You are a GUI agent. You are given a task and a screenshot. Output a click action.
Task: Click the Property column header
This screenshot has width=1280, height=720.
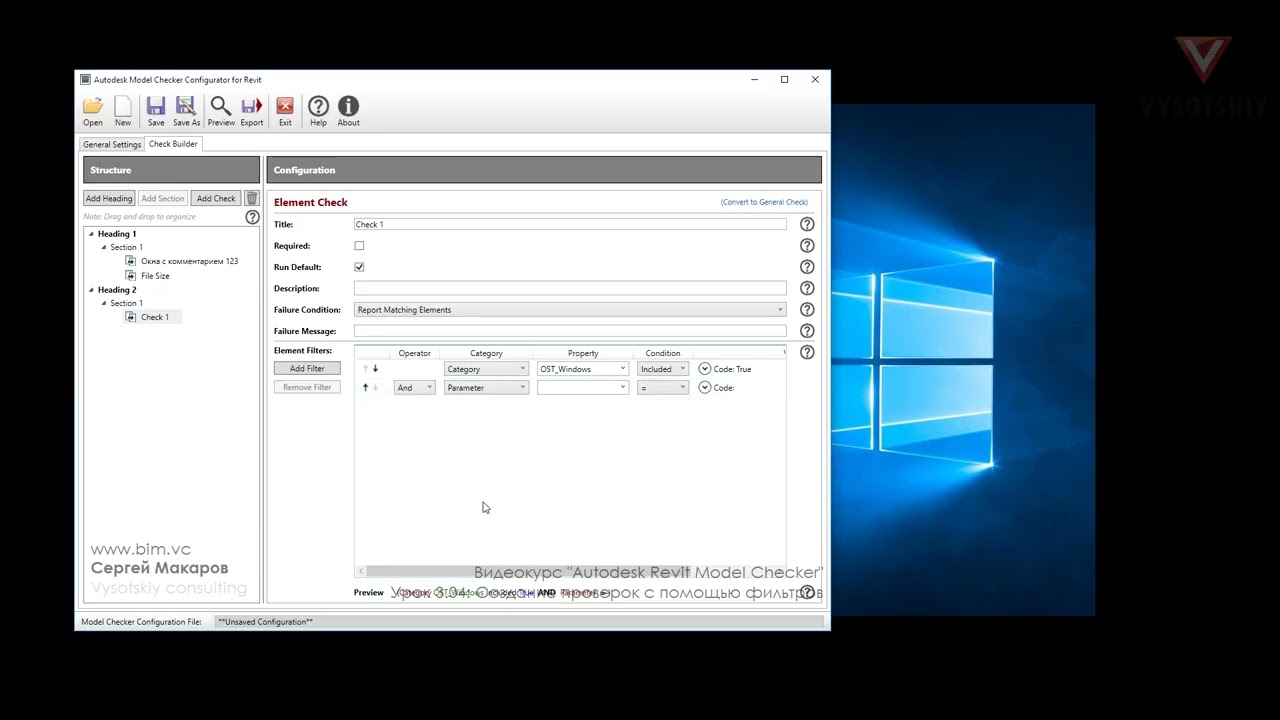[583, 353]
